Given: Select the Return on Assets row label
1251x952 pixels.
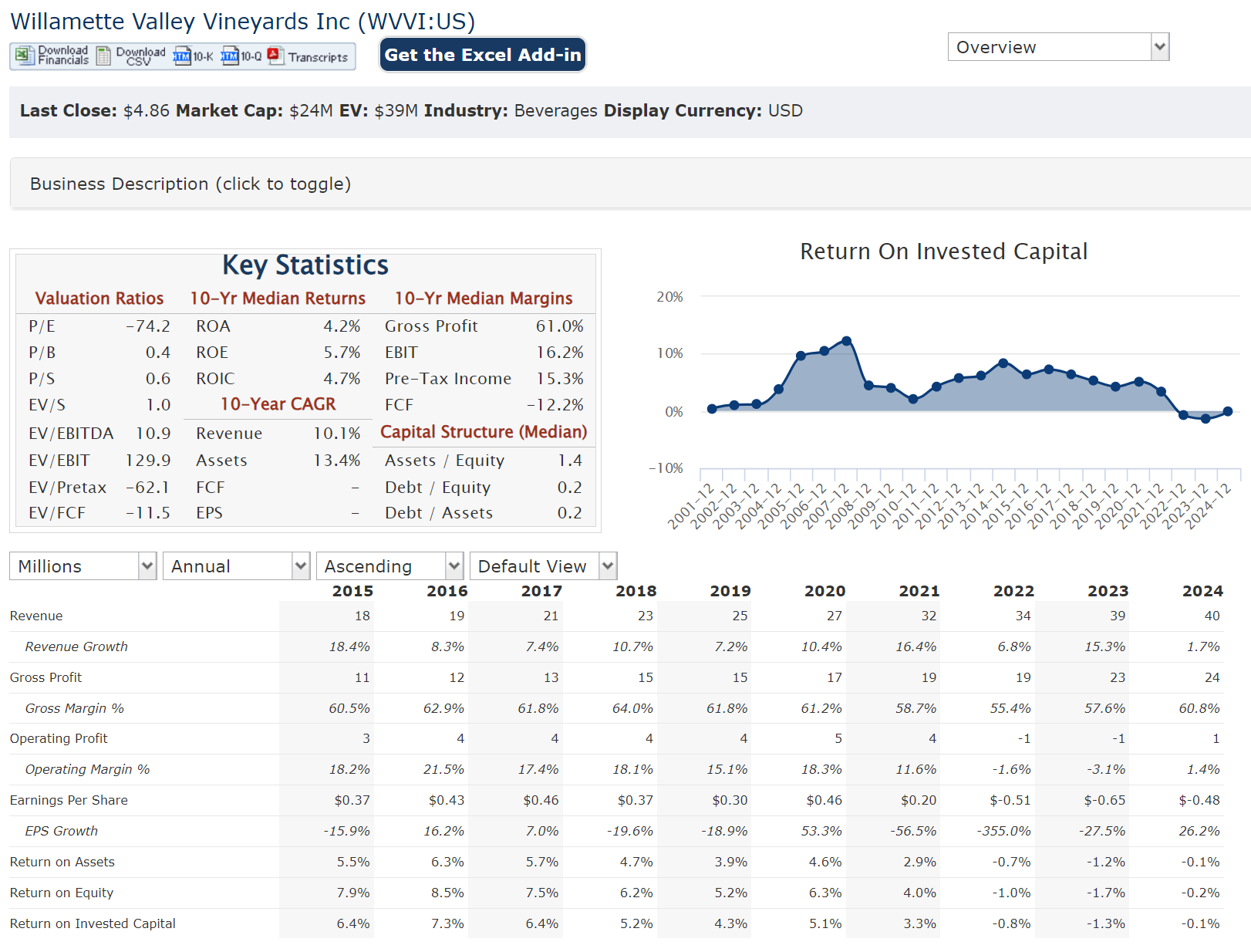Looking at the screenshot, I should tap(62, 862).
